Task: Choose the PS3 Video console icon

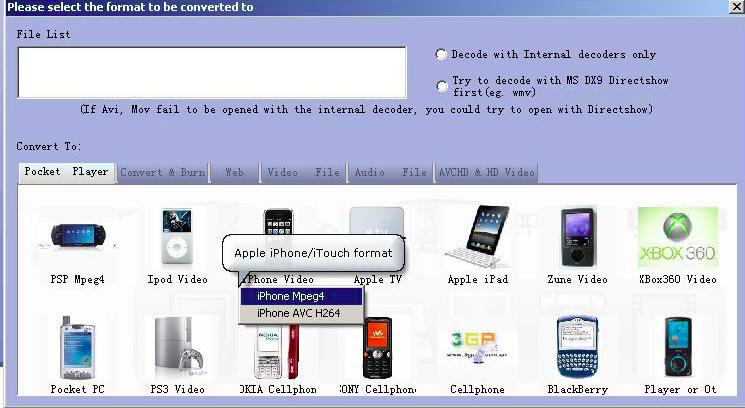Action: click(x=178, y=347)
